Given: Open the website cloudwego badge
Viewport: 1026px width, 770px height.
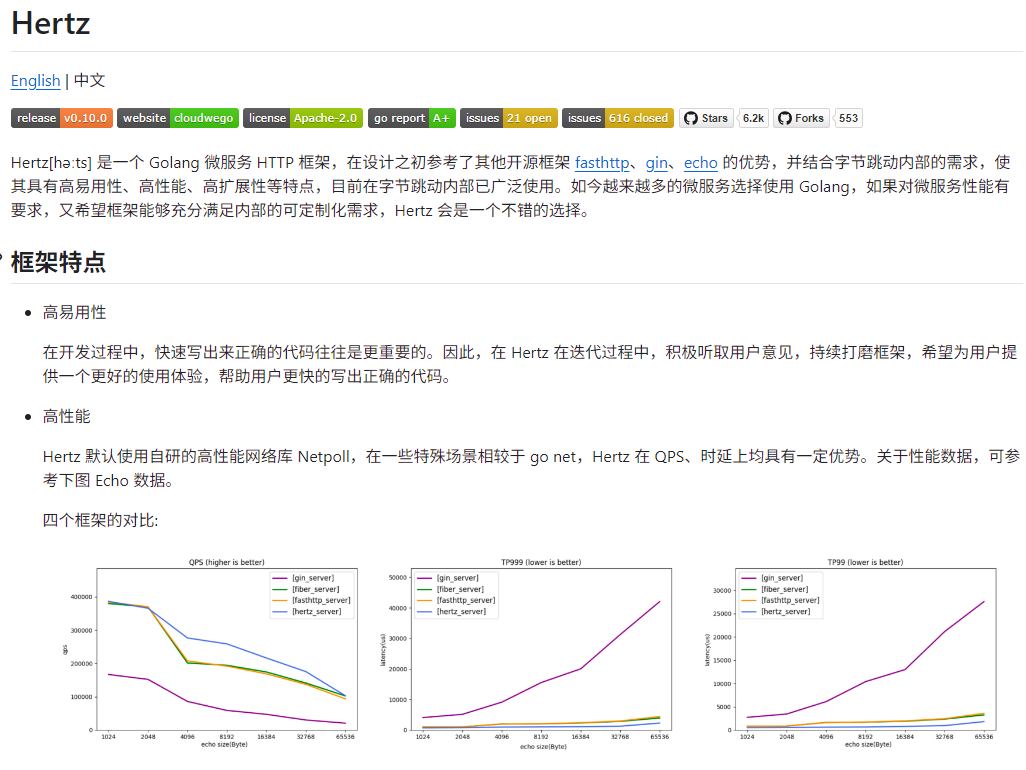Looking at the screenshot, I should (x=178, y=118).
